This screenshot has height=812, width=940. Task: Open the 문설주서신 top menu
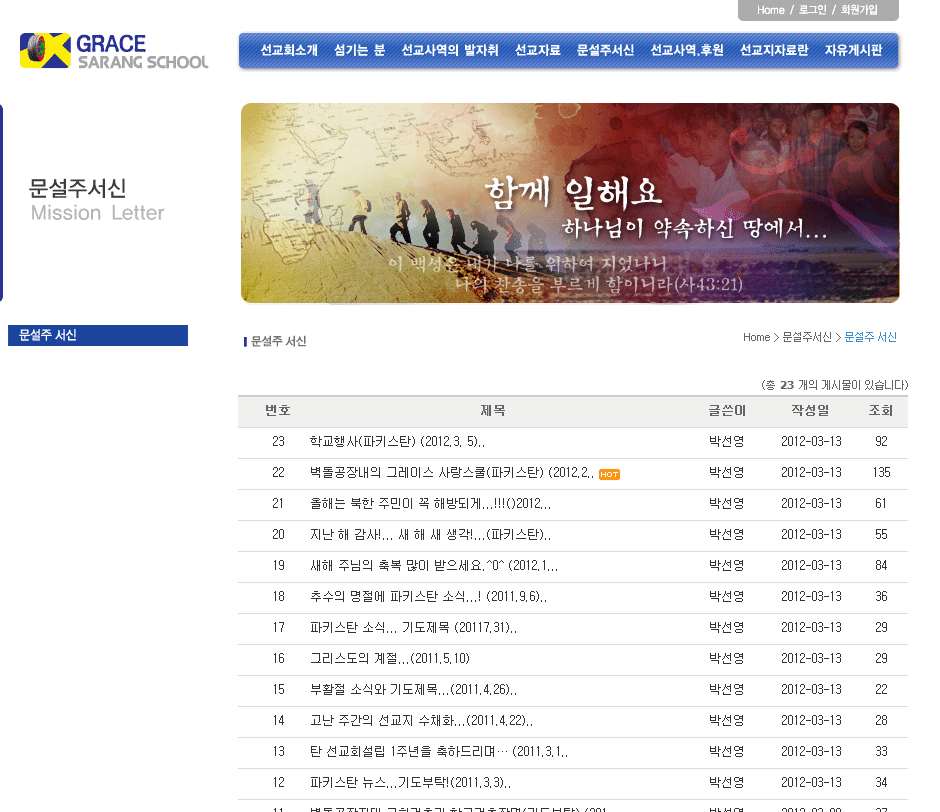tap(605, 50)
